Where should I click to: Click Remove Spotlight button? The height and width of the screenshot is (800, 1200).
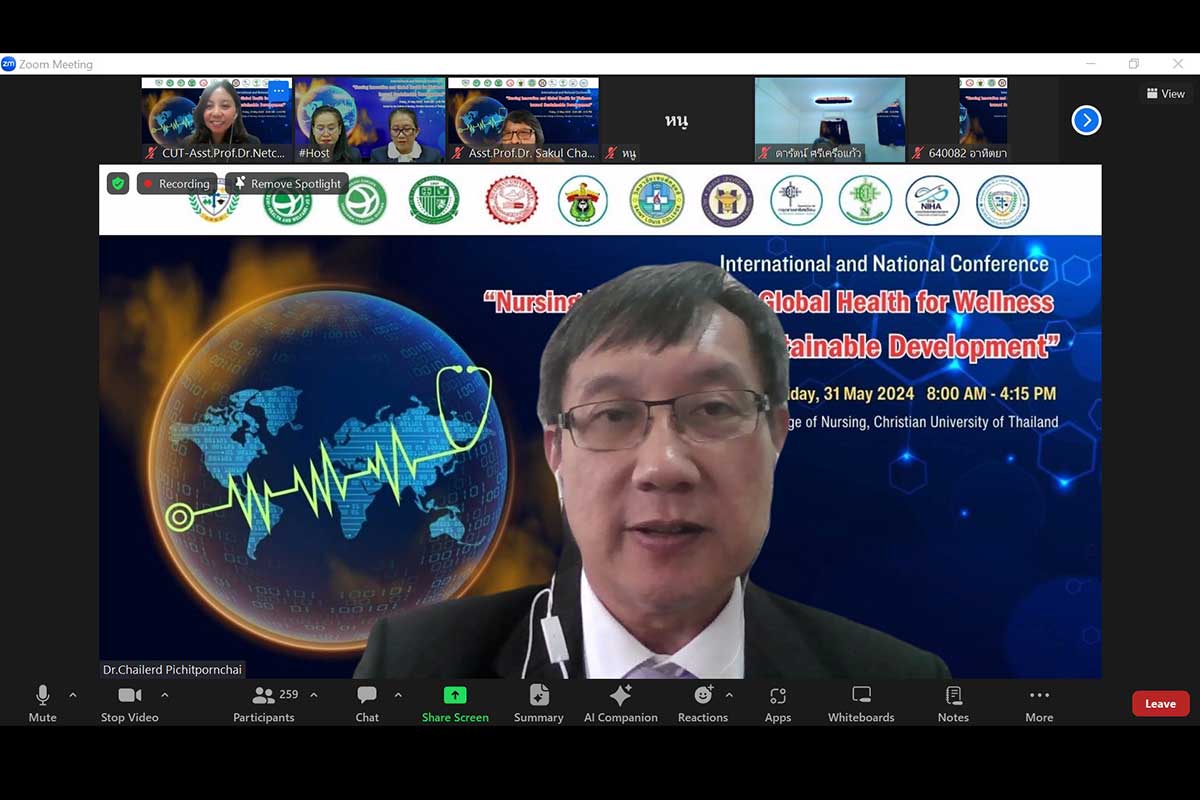287,184
